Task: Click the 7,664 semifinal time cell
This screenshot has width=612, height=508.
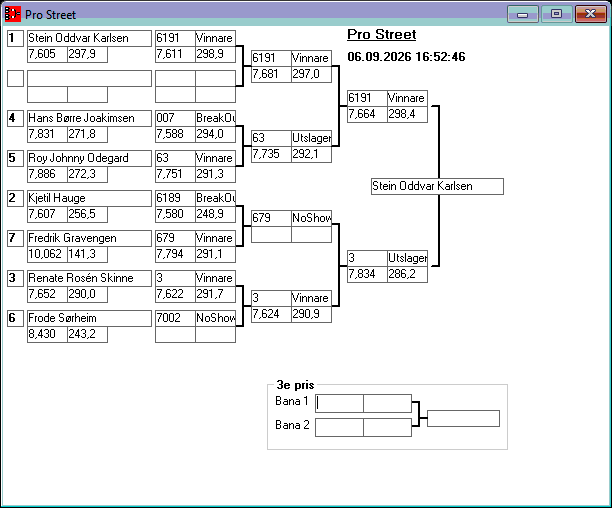Action: tap(367, 114)
